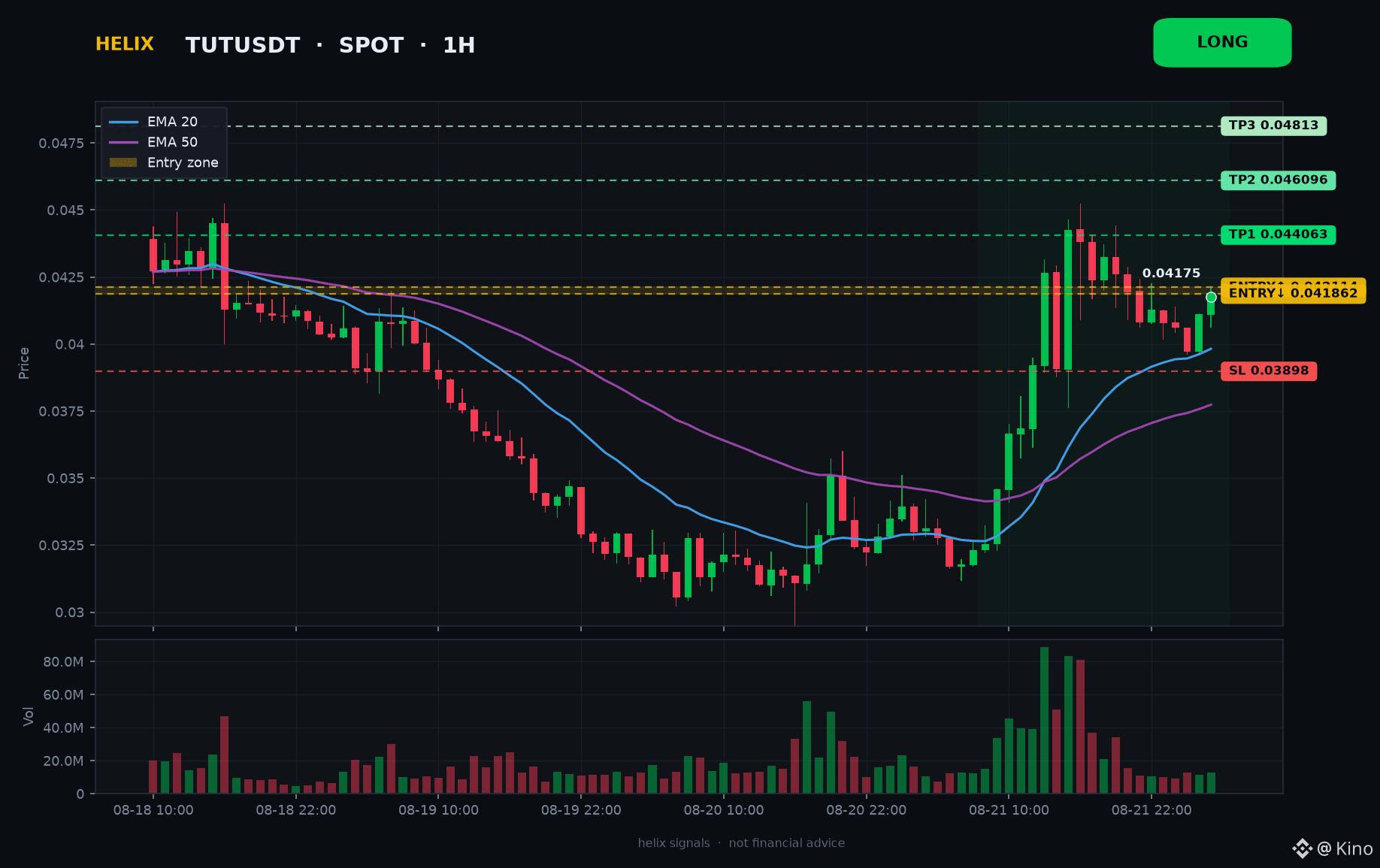The image size is (1380, 868).
Task: Click the 80.0M volume axis tick
Action: pos(63,662)
